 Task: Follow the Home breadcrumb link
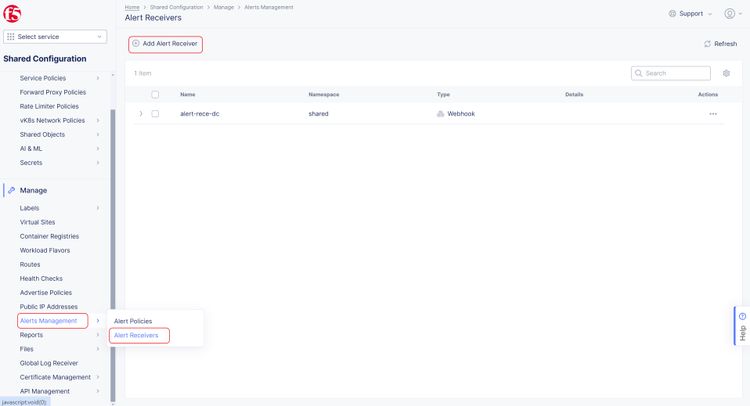click(132, 7)
